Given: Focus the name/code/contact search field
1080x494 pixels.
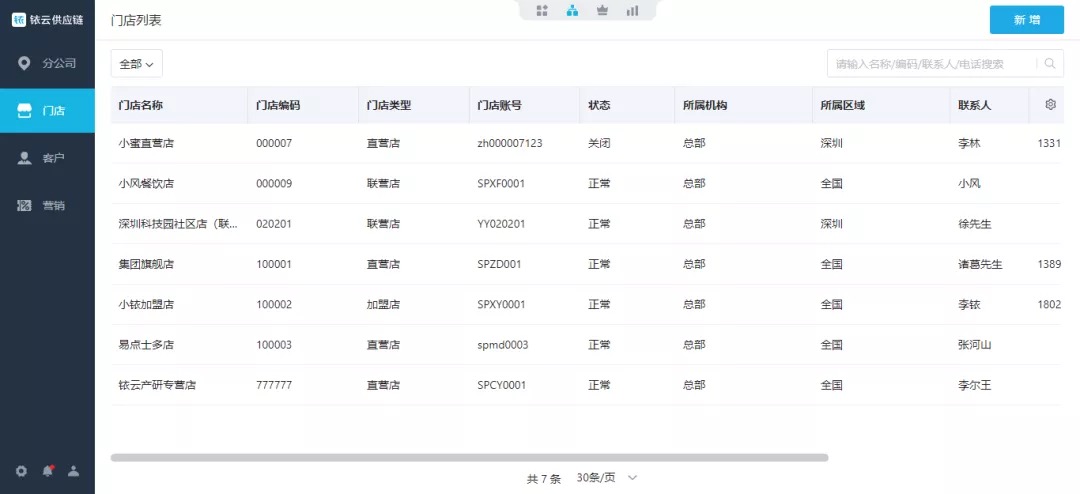Looking at the screenshot, I should (930, 64).
